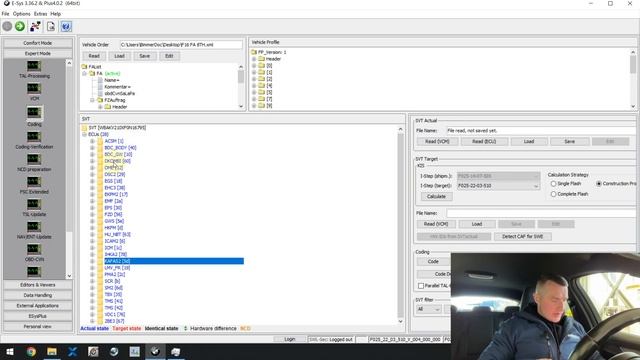Open the Coding module icon
The width and height of the screenshot is (640, 360).
tap(34, 112)
